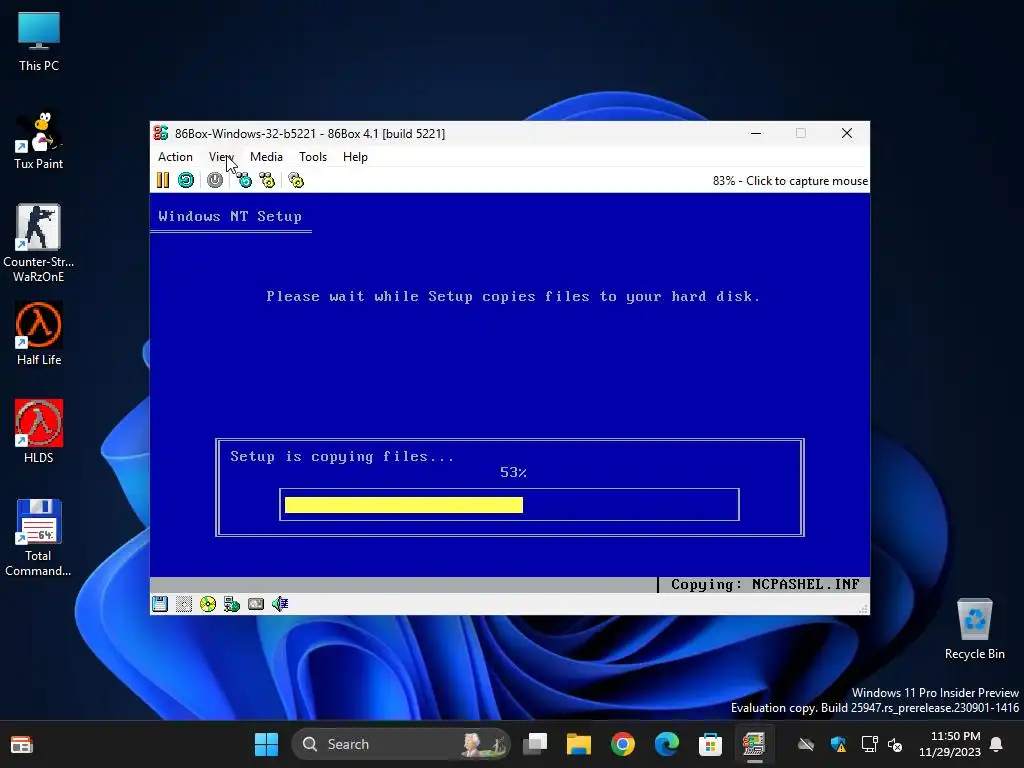Image resolution: width=1024 pixels, height=768 pixels.
Task: Open the Media menu
Action: [x=266, y=157]
